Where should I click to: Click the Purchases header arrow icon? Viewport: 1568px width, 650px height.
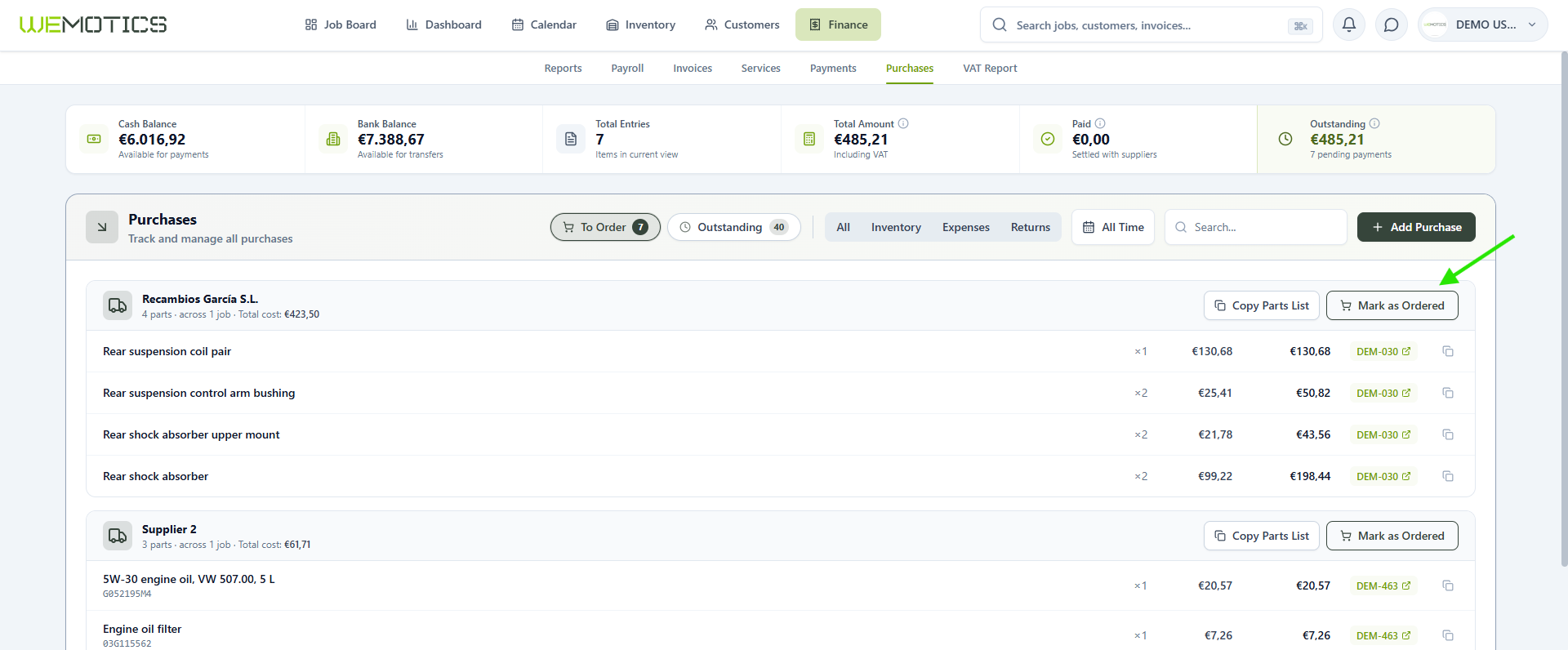point(102,227)
